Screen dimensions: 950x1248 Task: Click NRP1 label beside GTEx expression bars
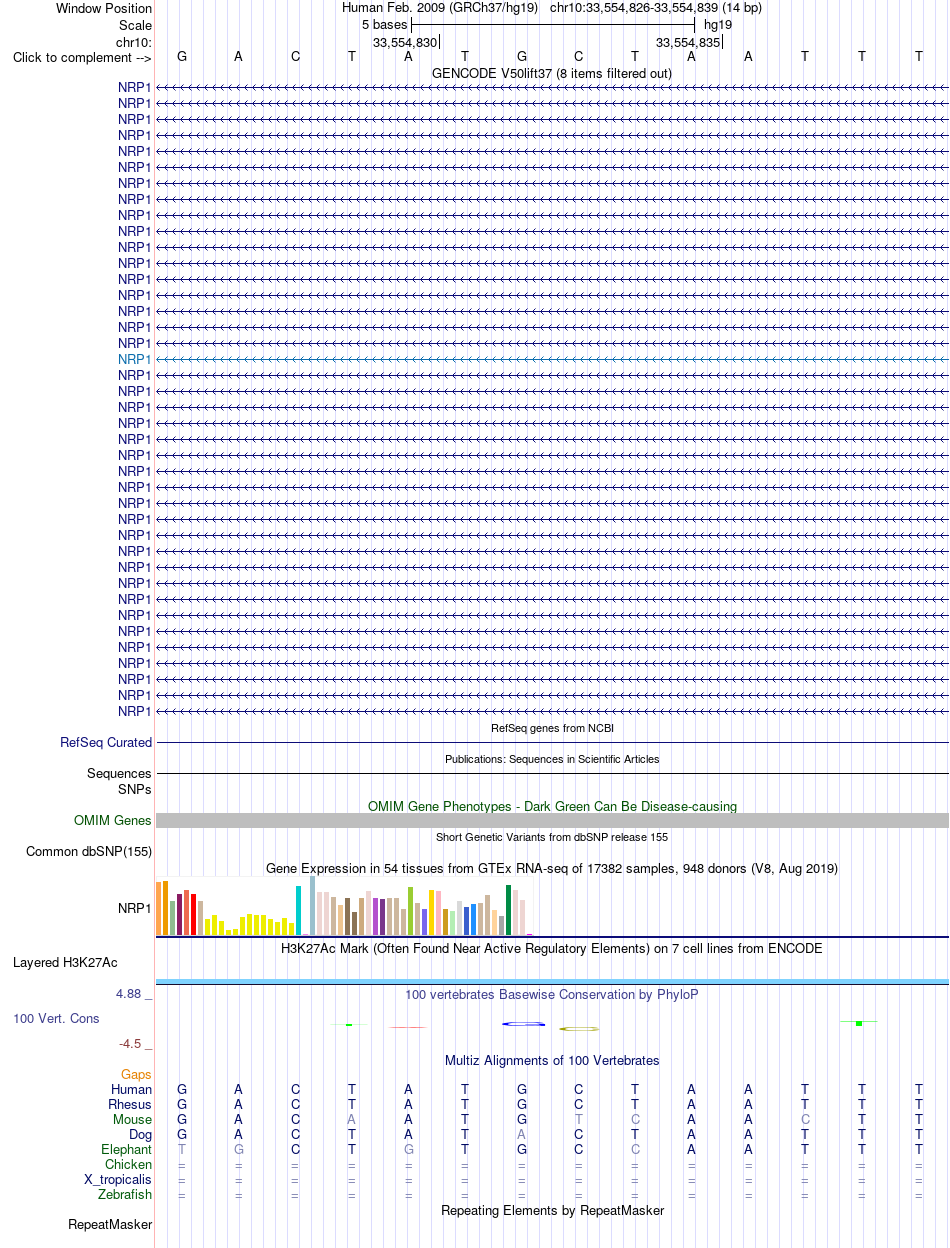pyautogui.click(x=135, y=909)
